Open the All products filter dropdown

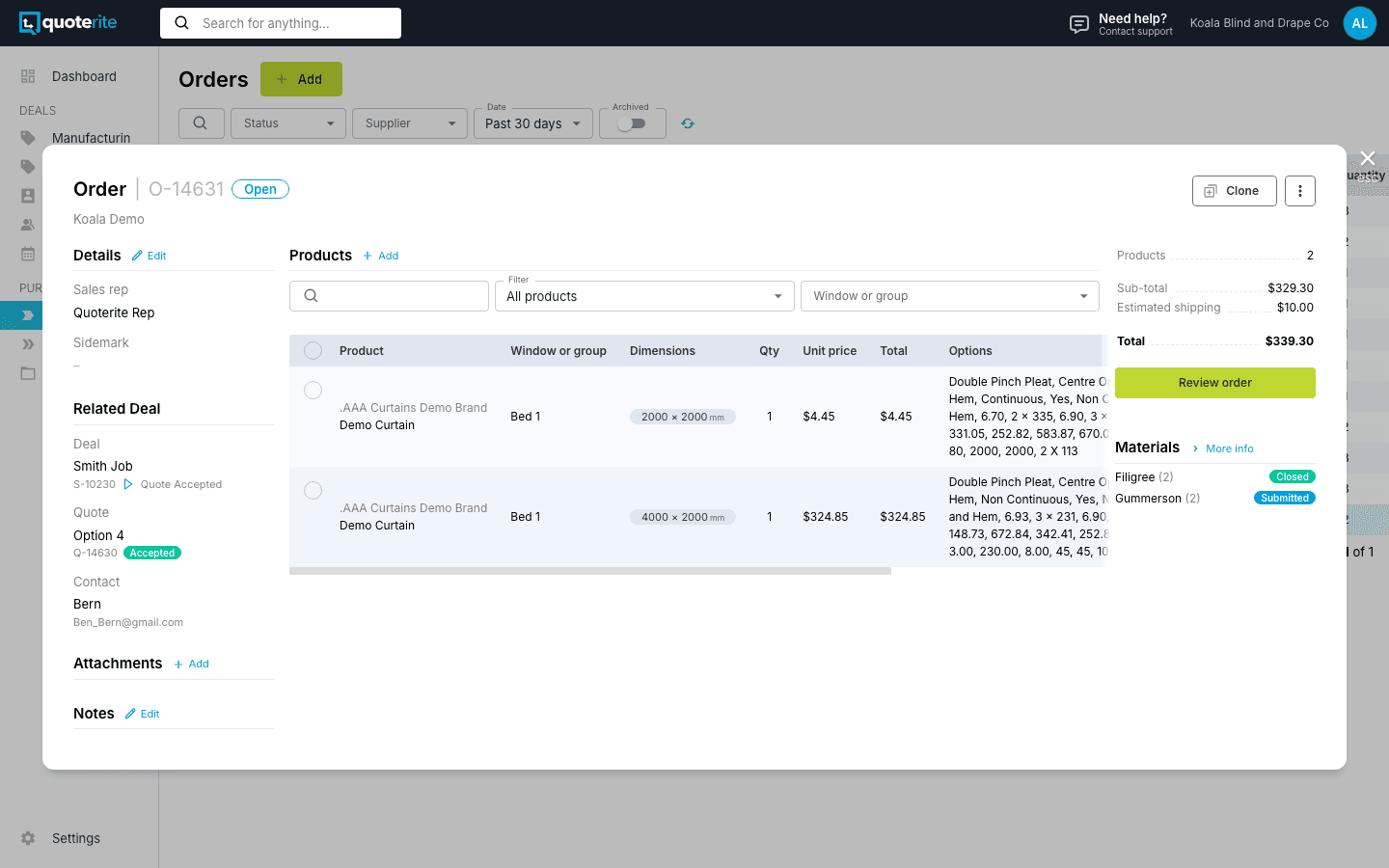coord(644,296)
